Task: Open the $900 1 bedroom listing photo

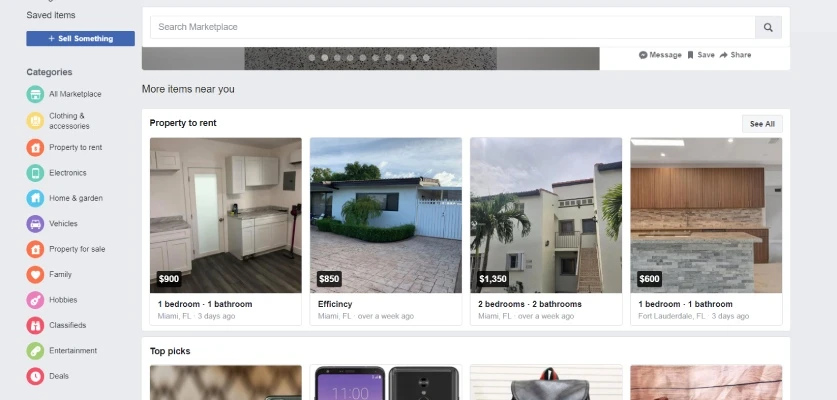Action: pos(225,214)
